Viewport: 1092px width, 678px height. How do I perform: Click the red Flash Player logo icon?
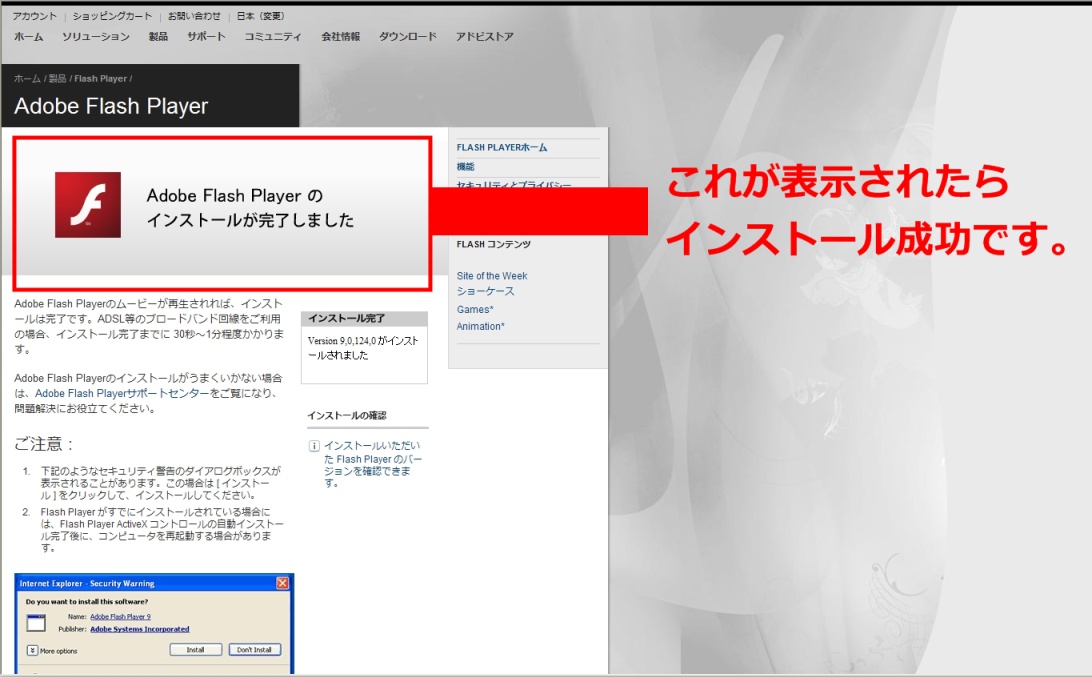88,205
